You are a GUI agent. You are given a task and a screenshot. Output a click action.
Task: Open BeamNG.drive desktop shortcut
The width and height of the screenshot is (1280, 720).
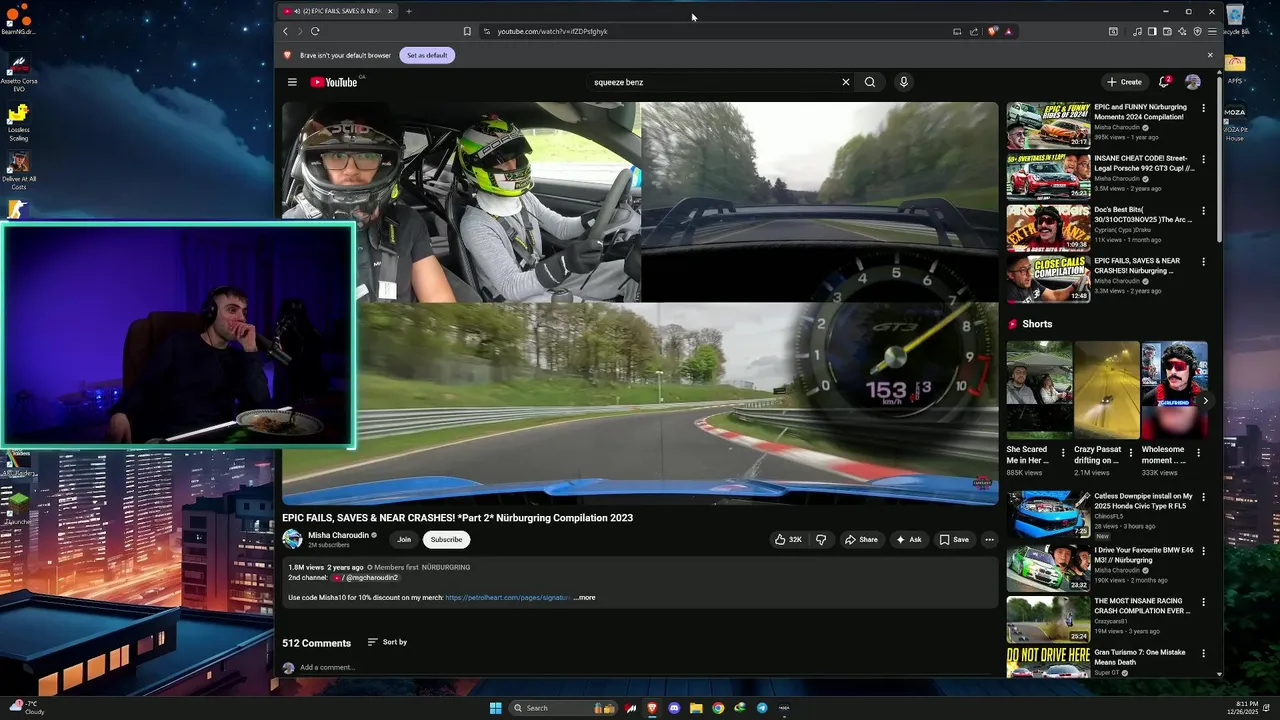click(x=18, y=18)
